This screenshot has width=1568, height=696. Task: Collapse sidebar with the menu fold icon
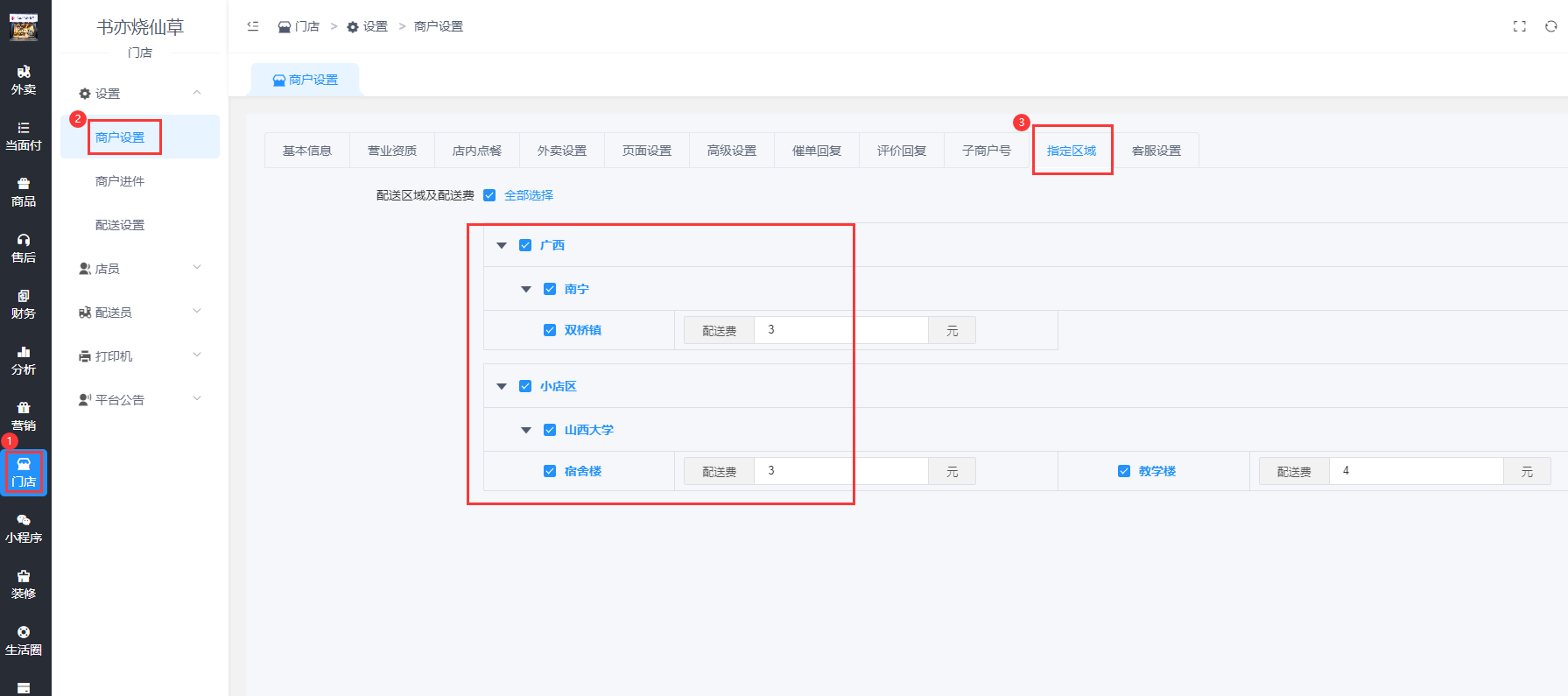[253, 26]
